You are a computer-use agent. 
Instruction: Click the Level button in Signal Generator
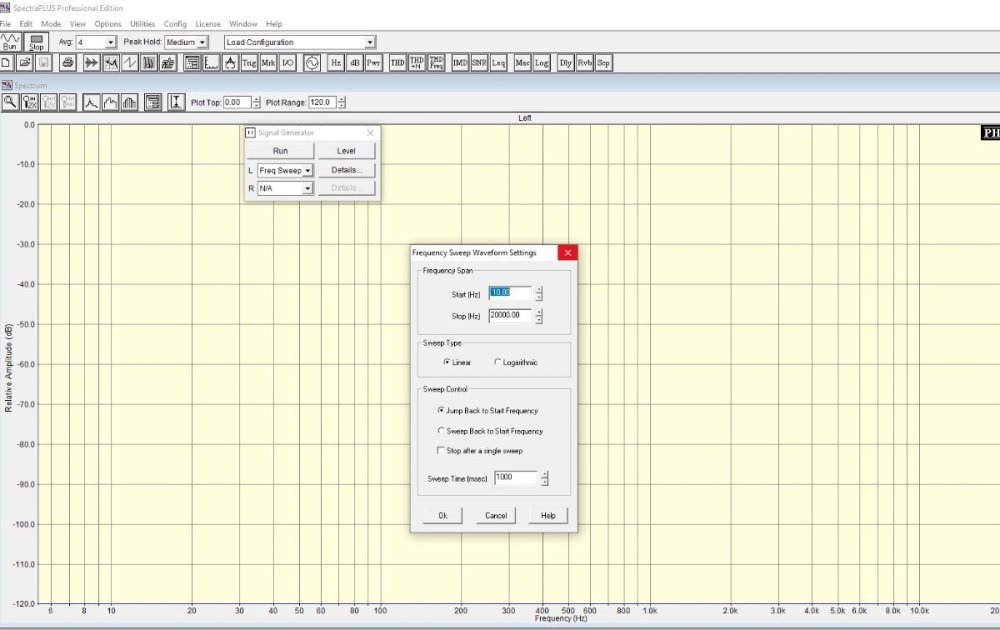pyautogui.click(x=346, y=151)
